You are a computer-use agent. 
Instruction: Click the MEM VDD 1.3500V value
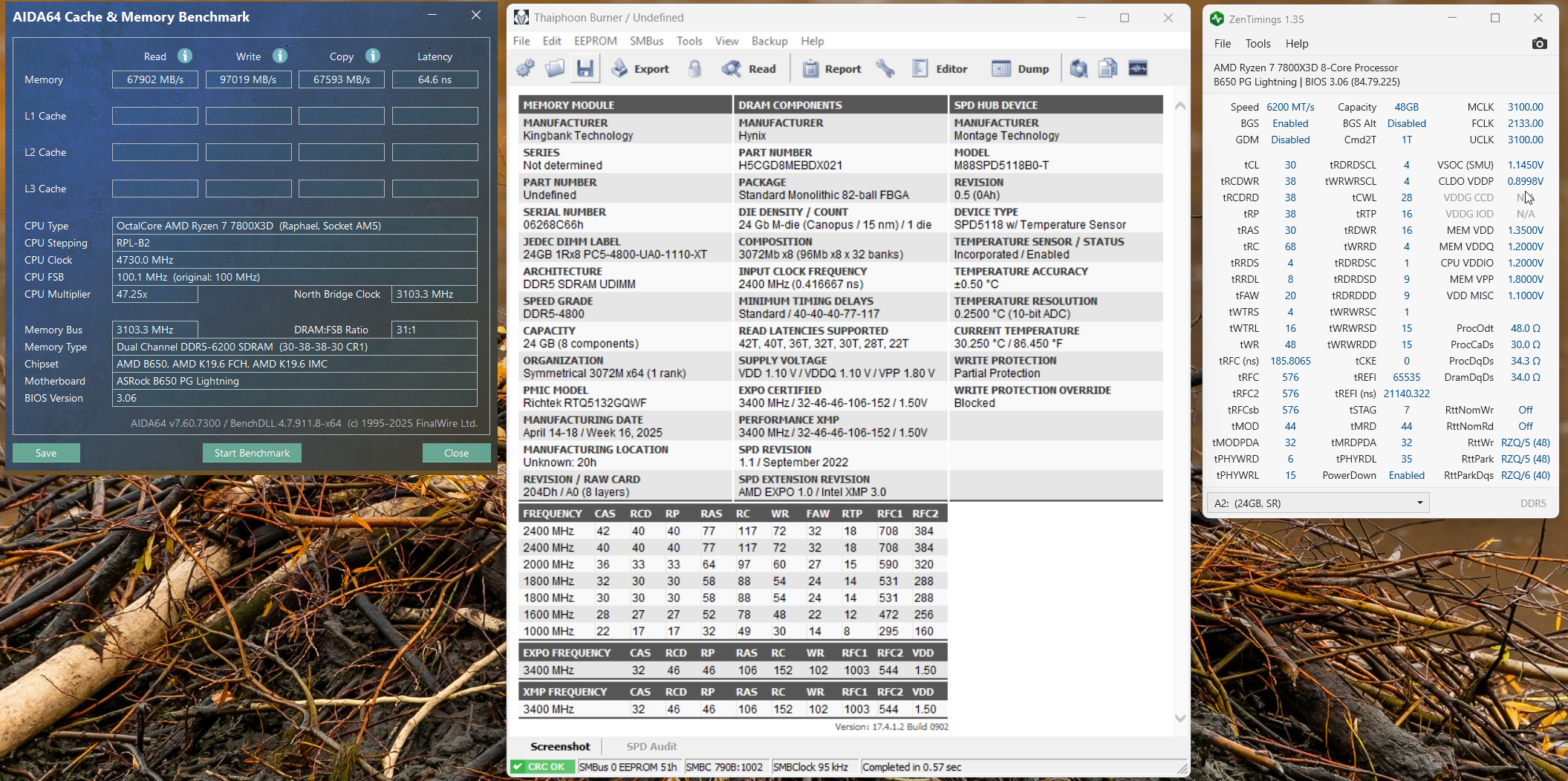1526,230
